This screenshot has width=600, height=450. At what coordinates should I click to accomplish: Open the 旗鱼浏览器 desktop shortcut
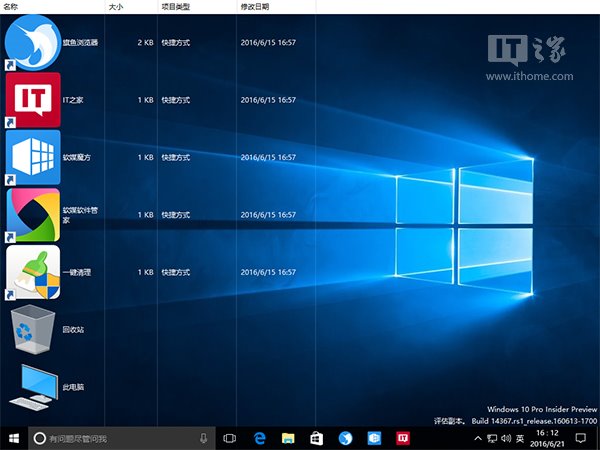click(33, 43)
